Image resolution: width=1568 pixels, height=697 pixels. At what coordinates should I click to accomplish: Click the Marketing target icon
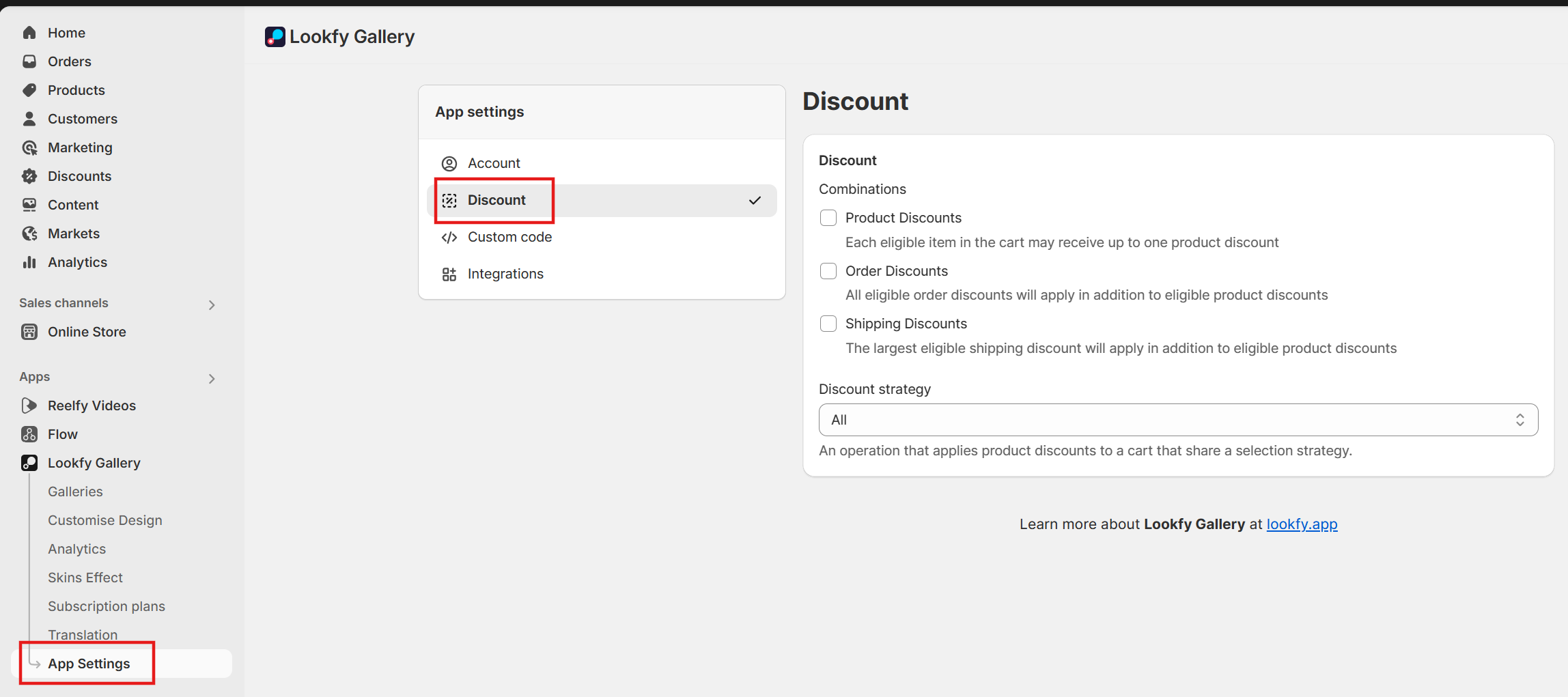[x=29, y=147]
